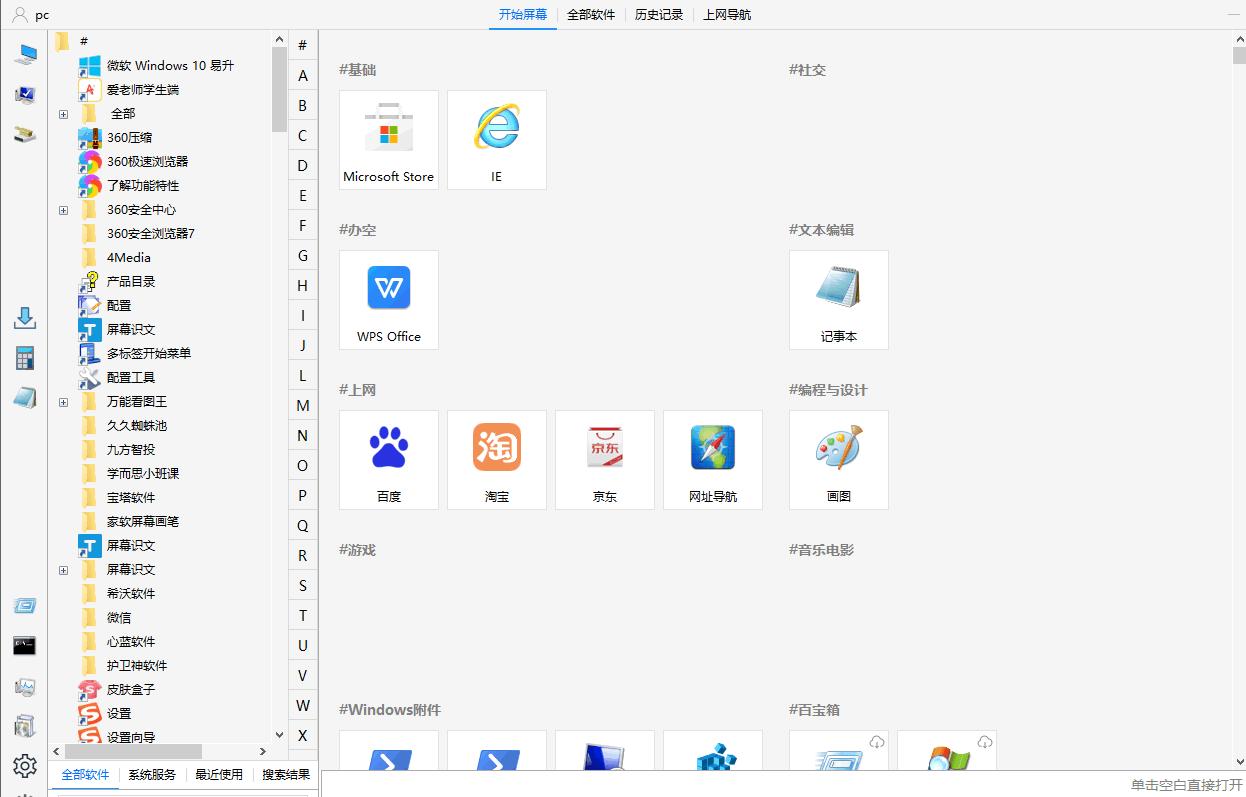
Task: Open the command prompt icon in sidebar
Action: pyautogui.click(x=25, y=646)
